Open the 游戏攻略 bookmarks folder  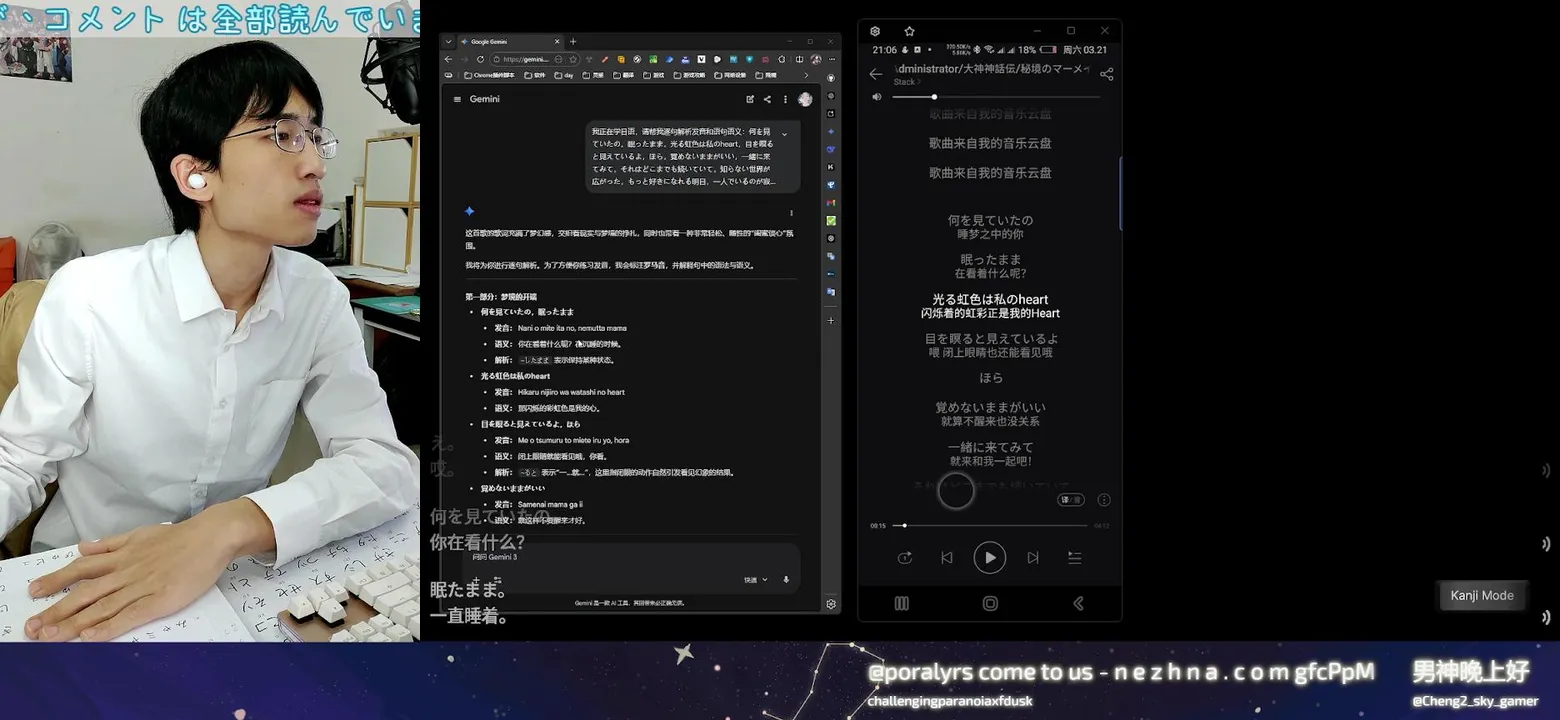pos(690,75)
